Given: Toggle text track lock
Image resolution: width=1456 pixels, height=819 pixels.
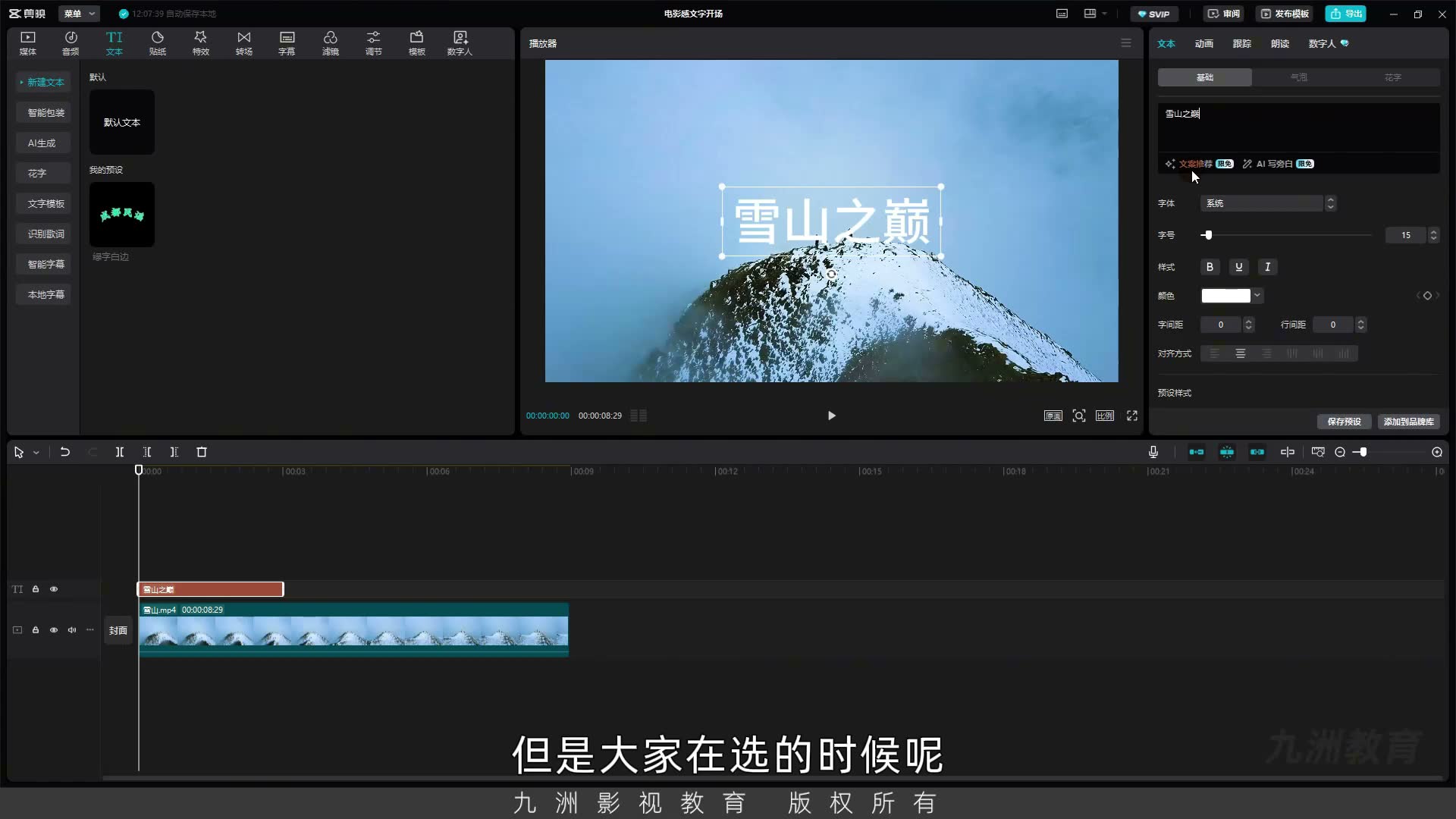Looking at the screenshot, I should coord(36,589).
